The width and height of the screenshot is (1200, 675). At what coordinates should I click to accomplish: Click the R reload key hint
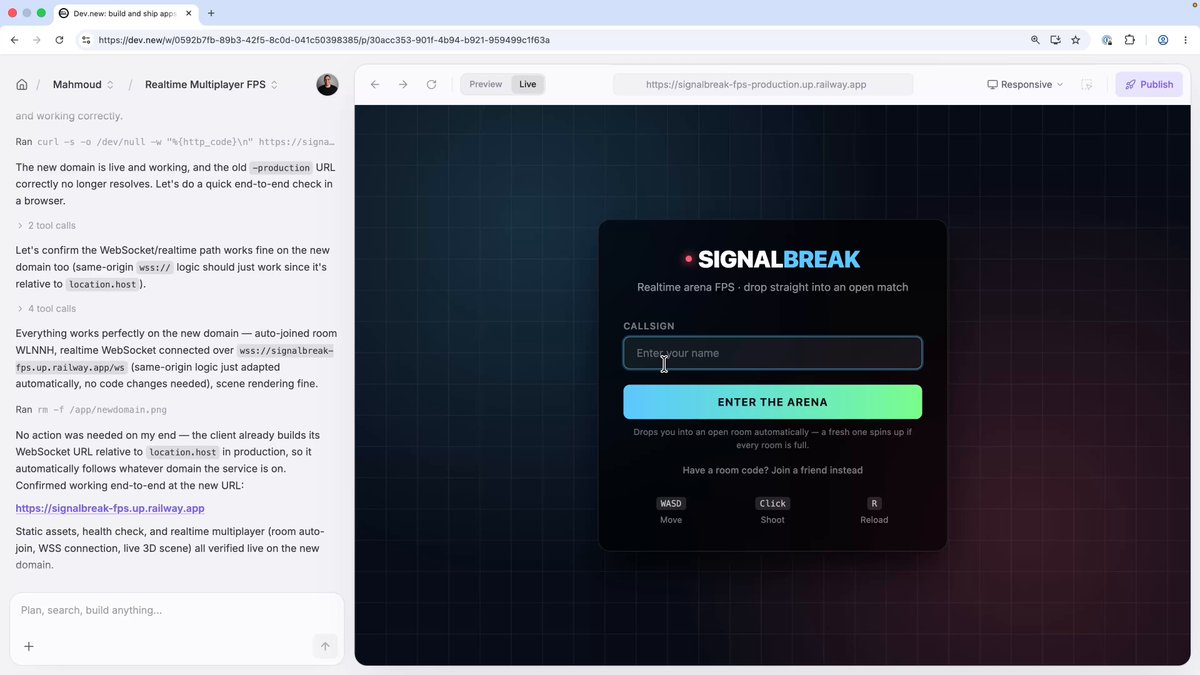[x=874, y=503]
